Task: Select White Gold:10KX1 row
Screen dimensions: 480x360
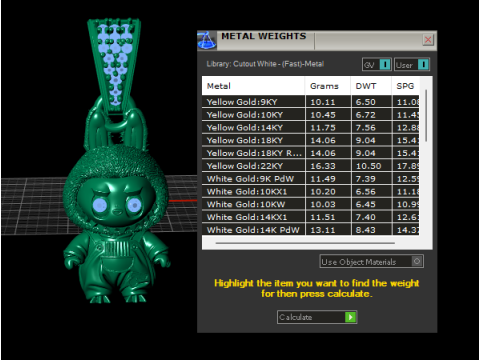Action: click(x=311, y=191)
